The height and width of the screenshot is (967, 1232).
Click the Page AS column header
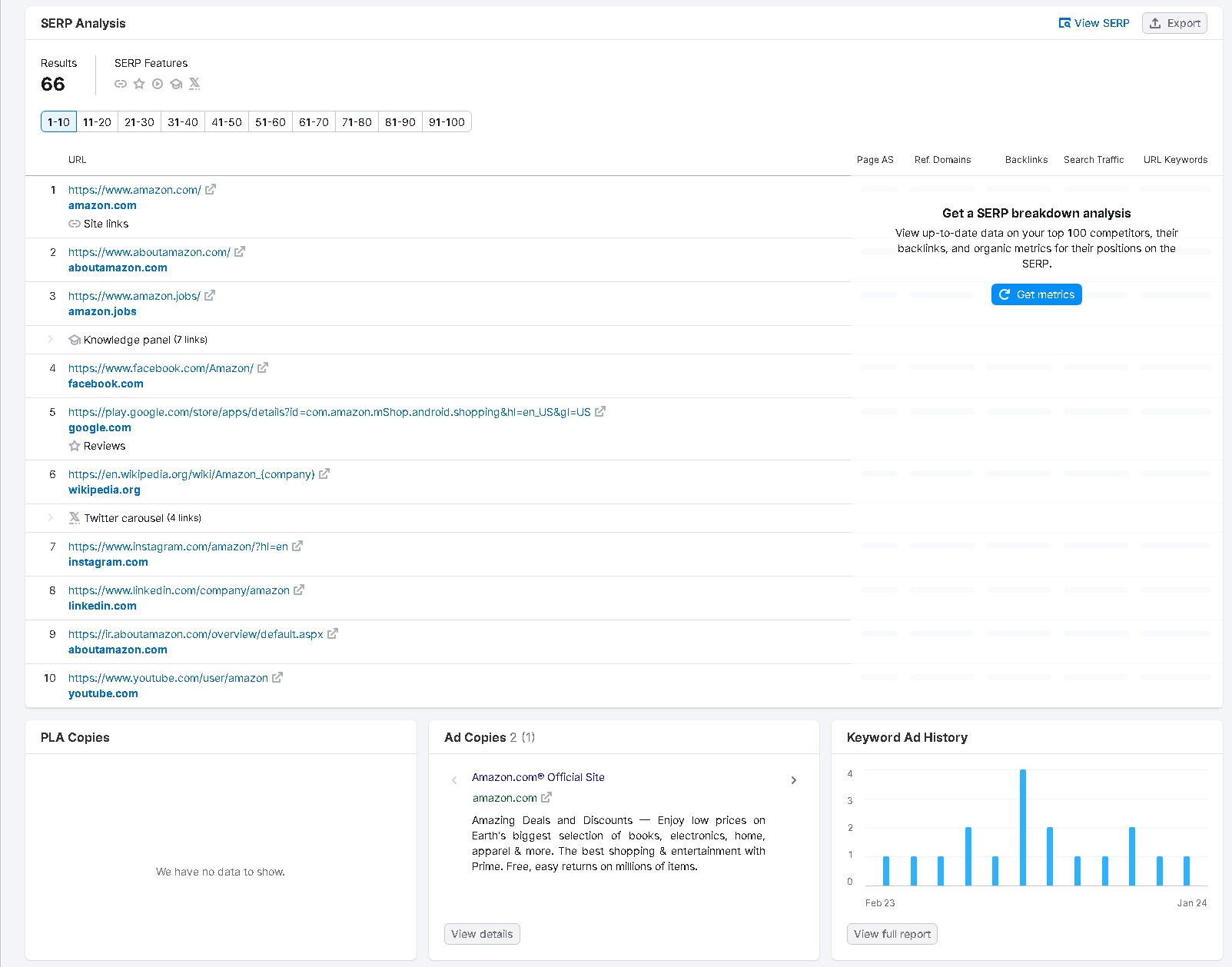coord(875,160)
